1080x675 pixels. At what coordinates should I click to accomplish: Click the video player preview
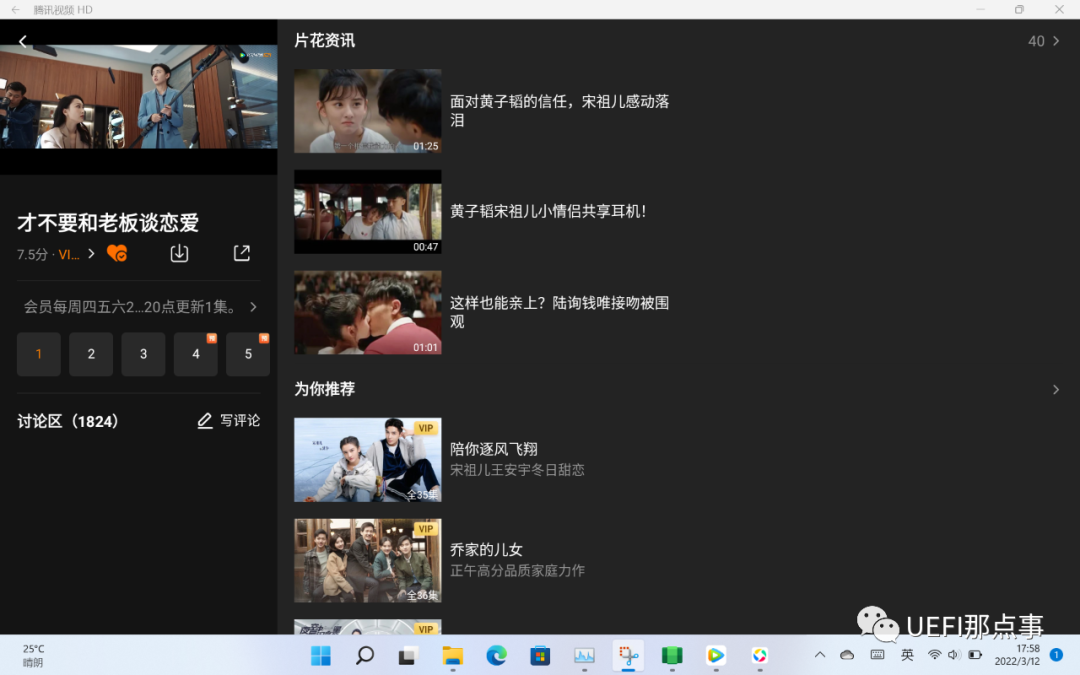[x=138, y=96]
